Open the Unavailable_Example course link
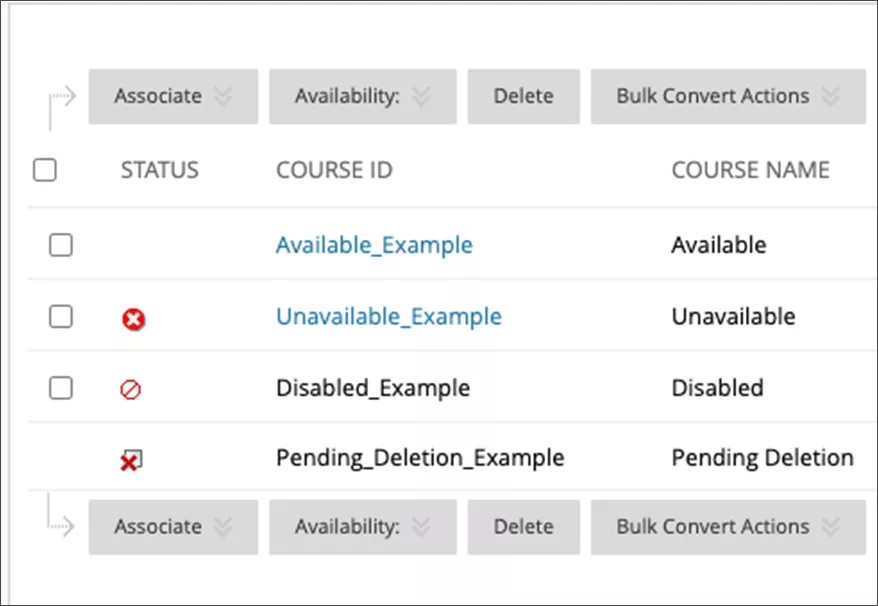Viewport: 878px width, 606px height. pyautogui.click(x=388, y=317)
